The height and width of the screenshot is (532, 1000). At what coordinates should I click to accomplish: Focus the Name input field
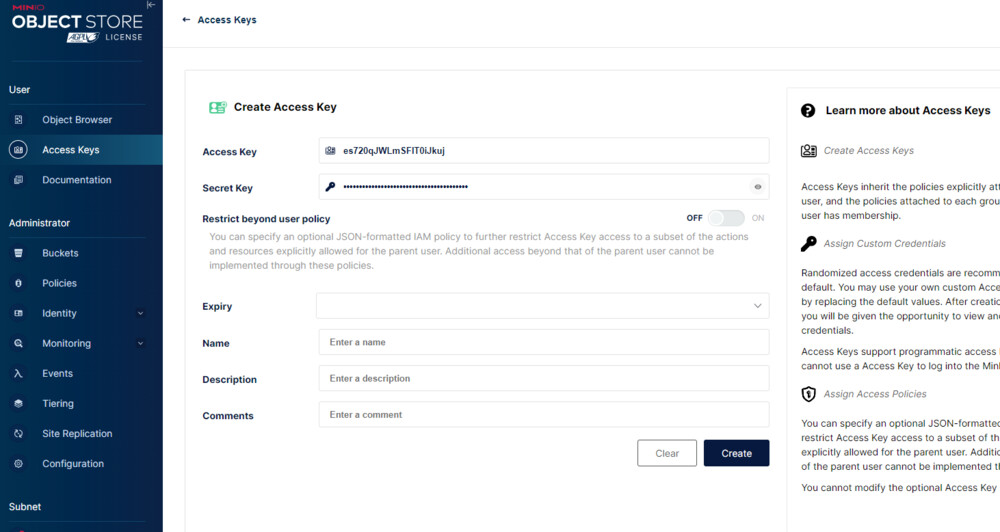[x=543, y=342]
